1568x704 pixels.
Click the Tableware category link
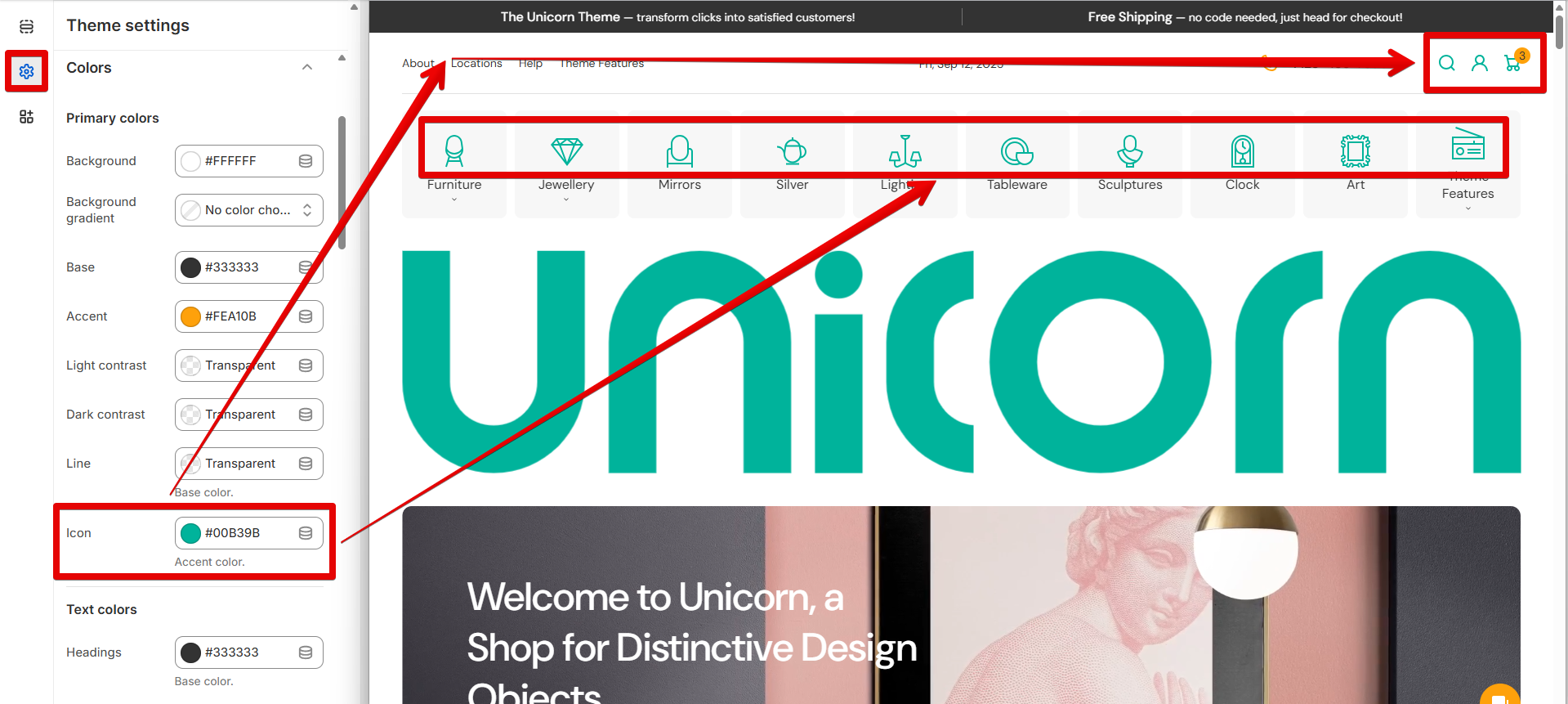point(1016,185)
